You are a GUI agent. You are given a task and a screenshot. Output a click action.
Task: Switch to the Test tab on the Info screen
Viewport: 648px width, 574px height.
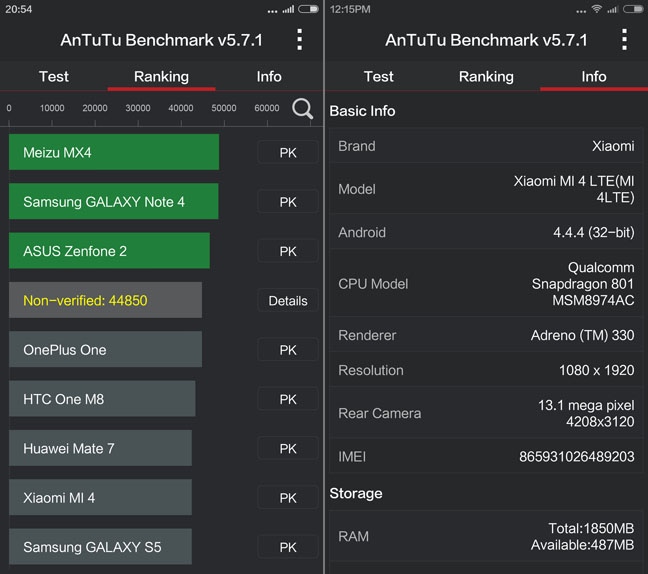[379, 76]
